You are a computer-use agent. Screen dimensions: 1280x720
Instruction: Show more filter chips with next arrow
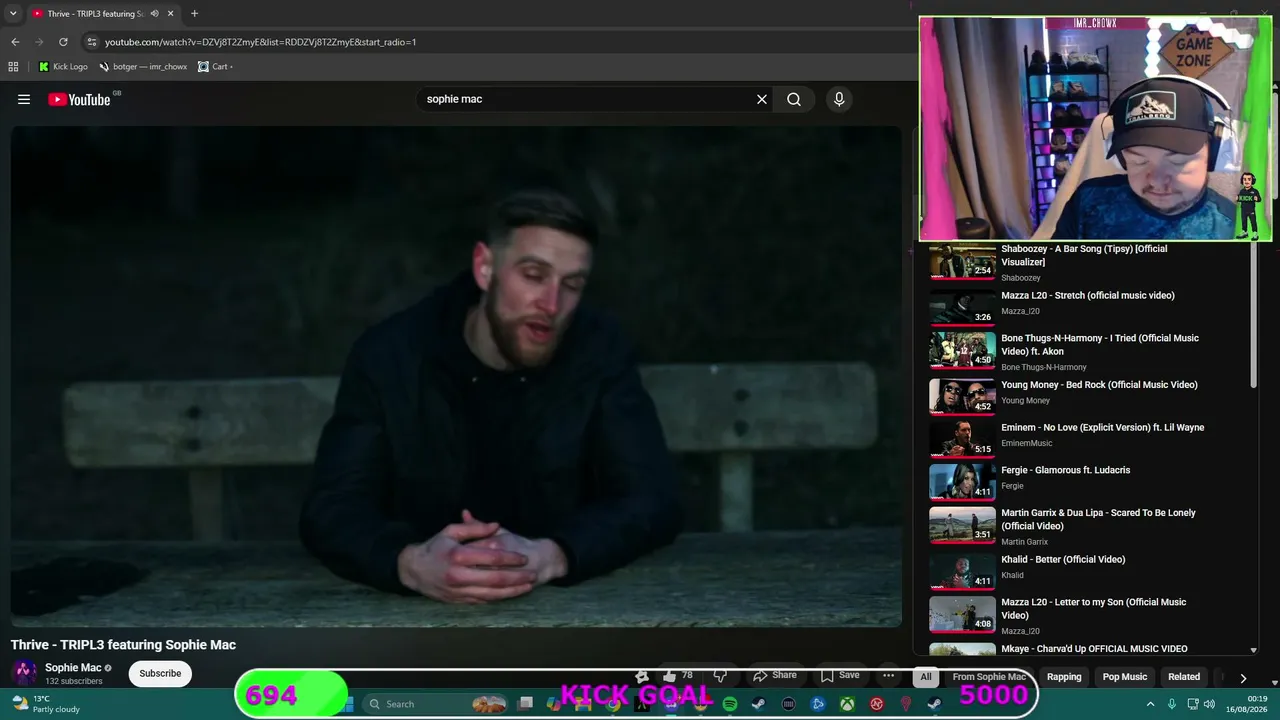(x=1243, y=678)
